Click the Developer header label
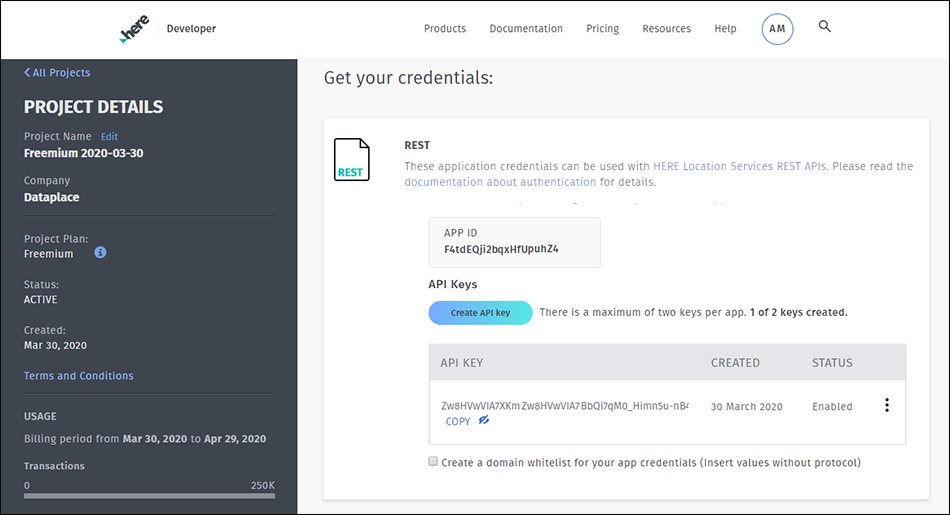950x515 pixels. click(191, 28)
